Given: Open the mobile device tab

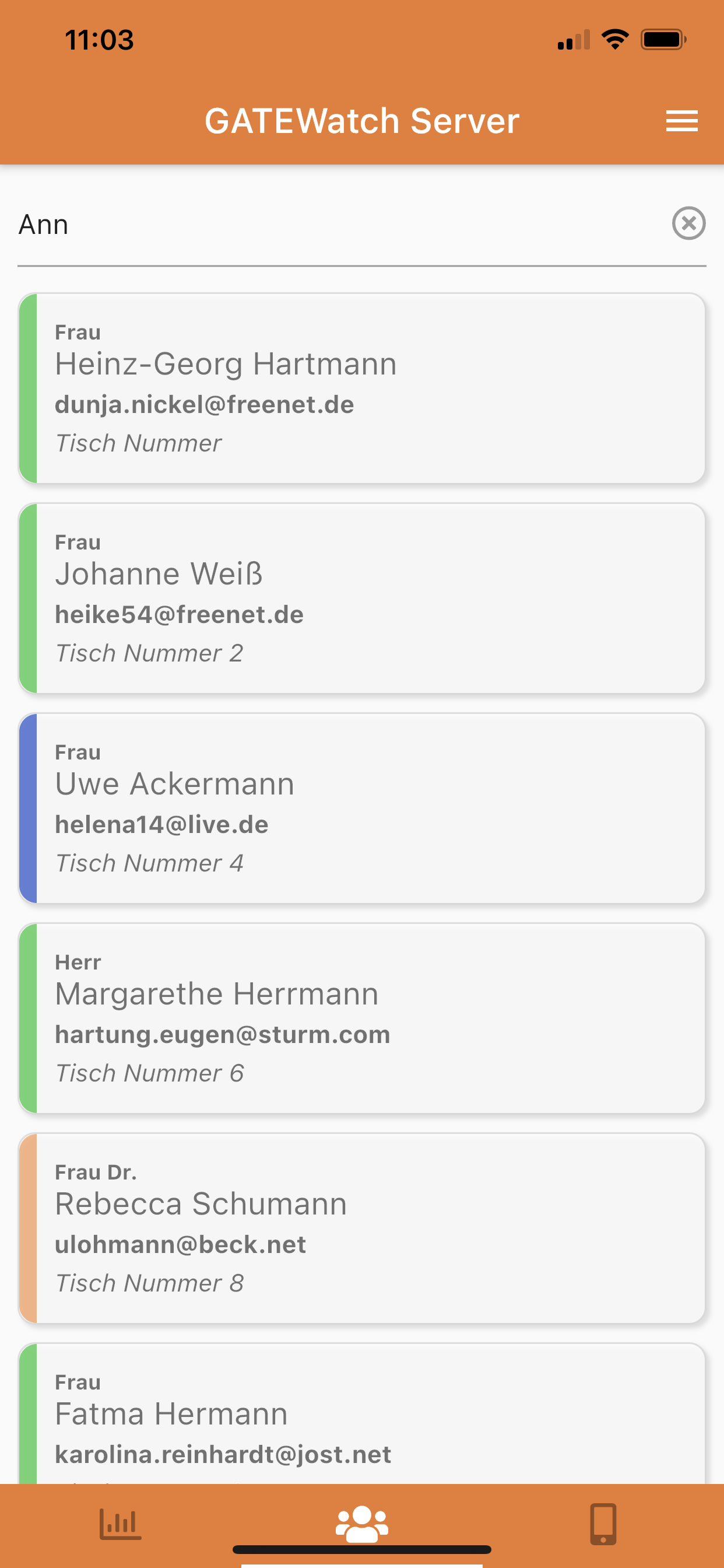Looking at the screenshot, I should (603, 1524).
